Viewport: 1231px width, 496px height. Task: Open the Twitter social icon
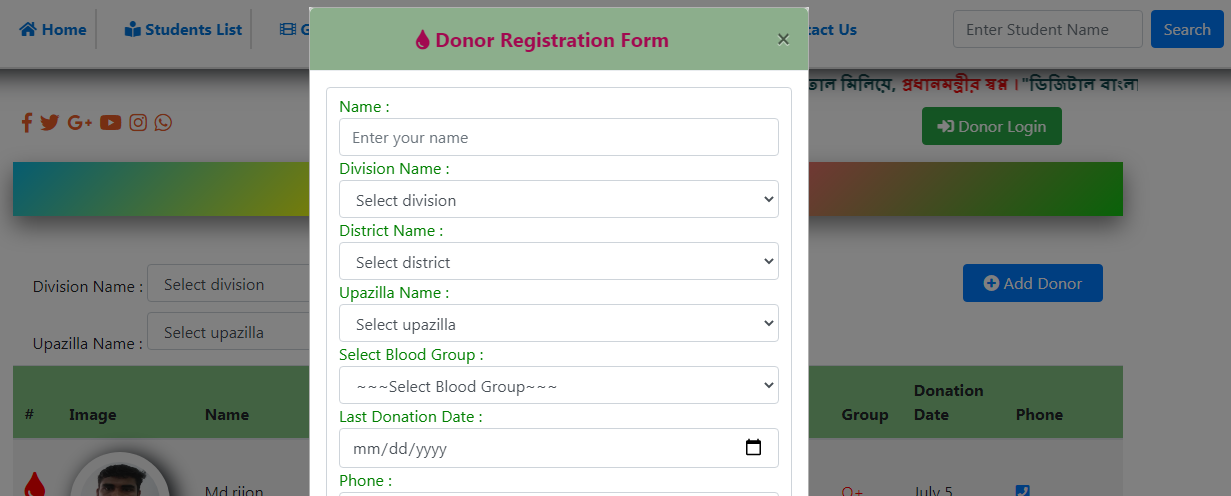pos(50,123)
